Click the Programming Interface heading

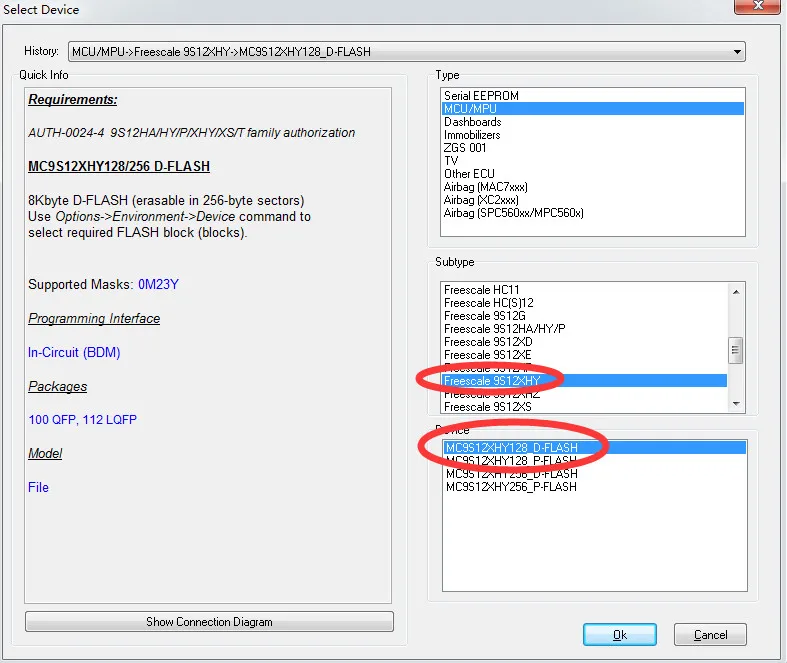pyautogui.click(x=94, y=319)
